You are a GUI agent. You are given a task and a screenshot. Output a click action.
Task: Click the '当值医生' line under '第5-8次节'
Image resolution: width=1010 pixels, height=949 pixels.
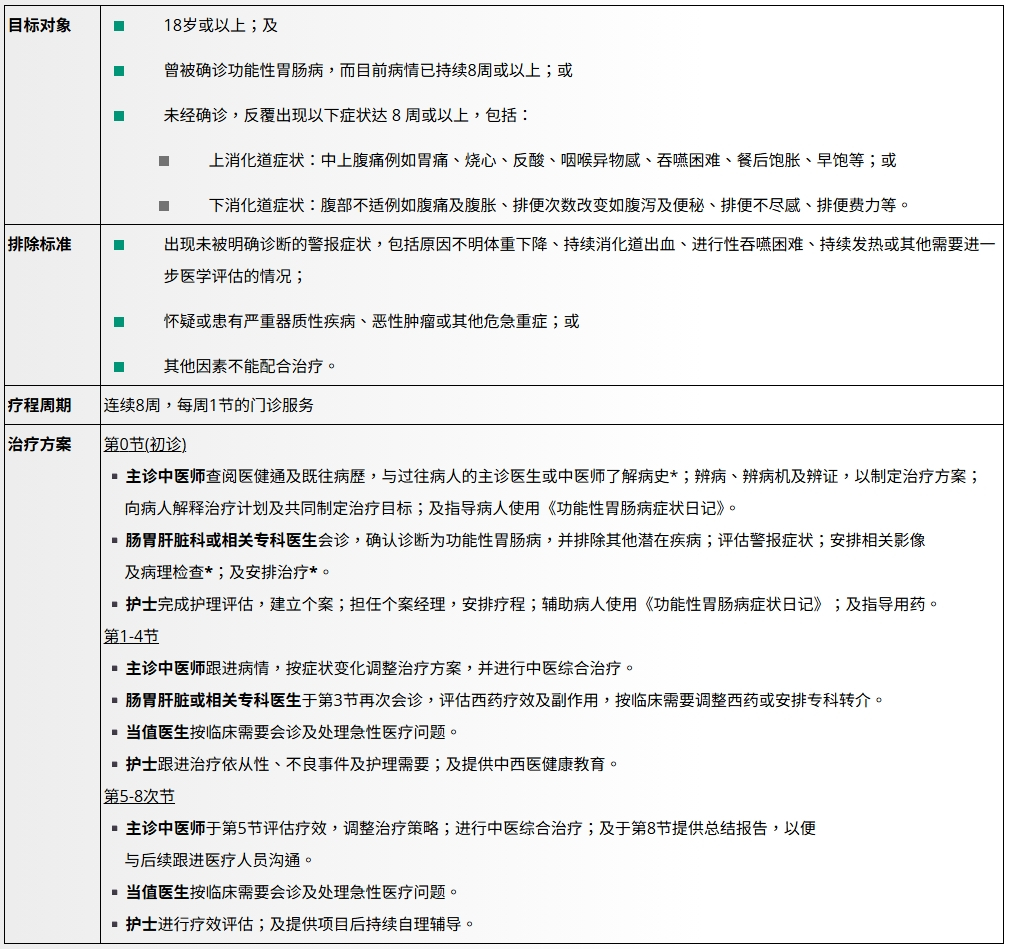[x=292, y=892]
